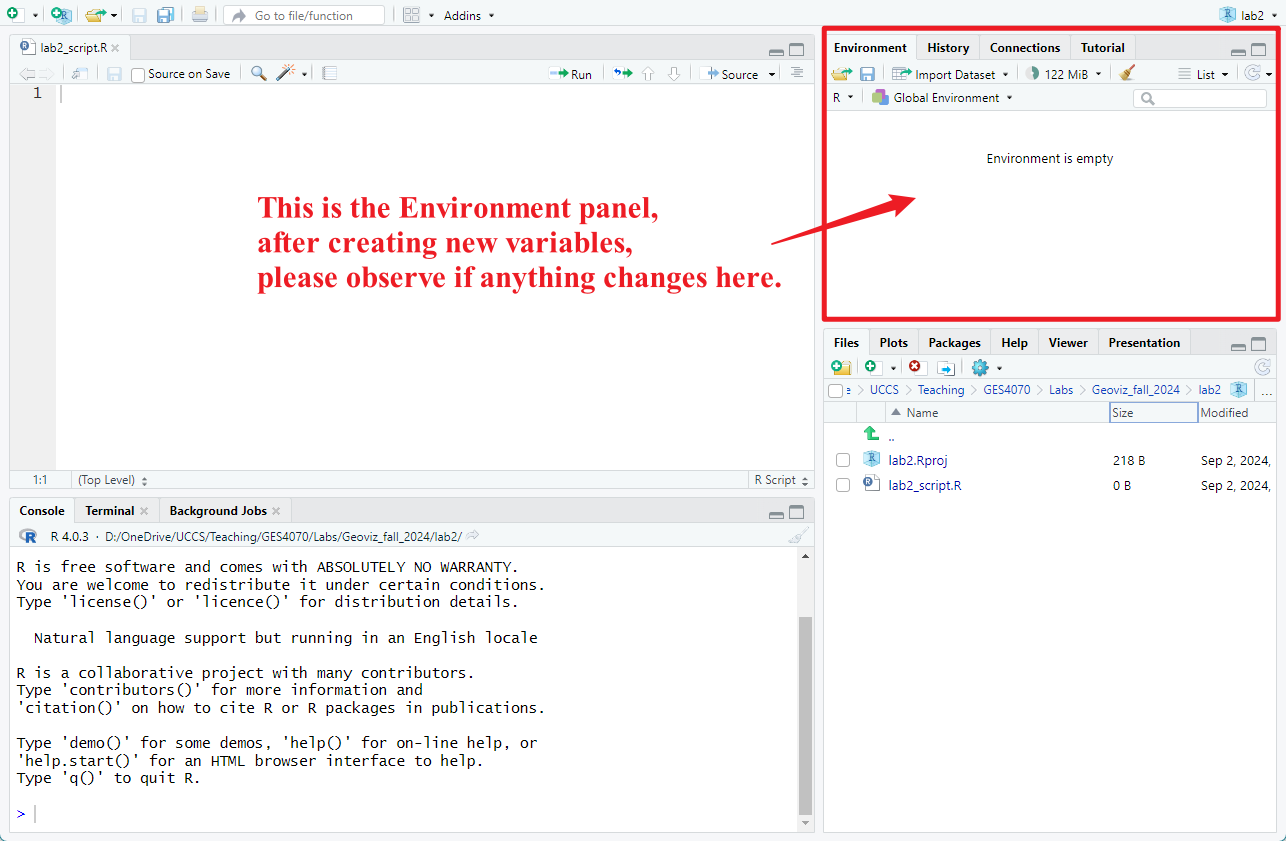The width and height of the screenshot is (1286, 841).
Task: Open Import Dataset dropdown
Action: pos(950,74)
